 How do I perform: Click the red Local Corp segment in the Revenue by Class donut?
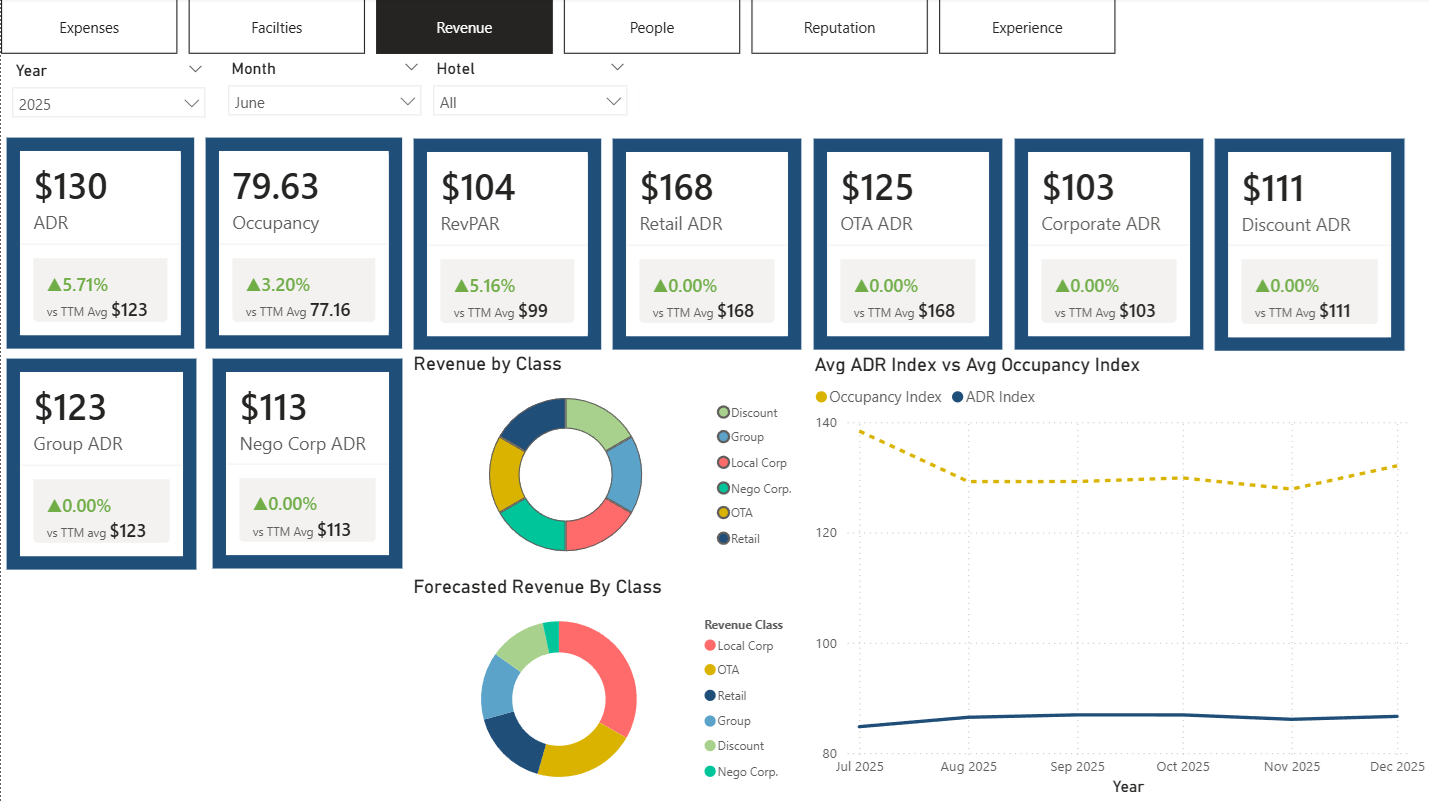pos(597,528)
